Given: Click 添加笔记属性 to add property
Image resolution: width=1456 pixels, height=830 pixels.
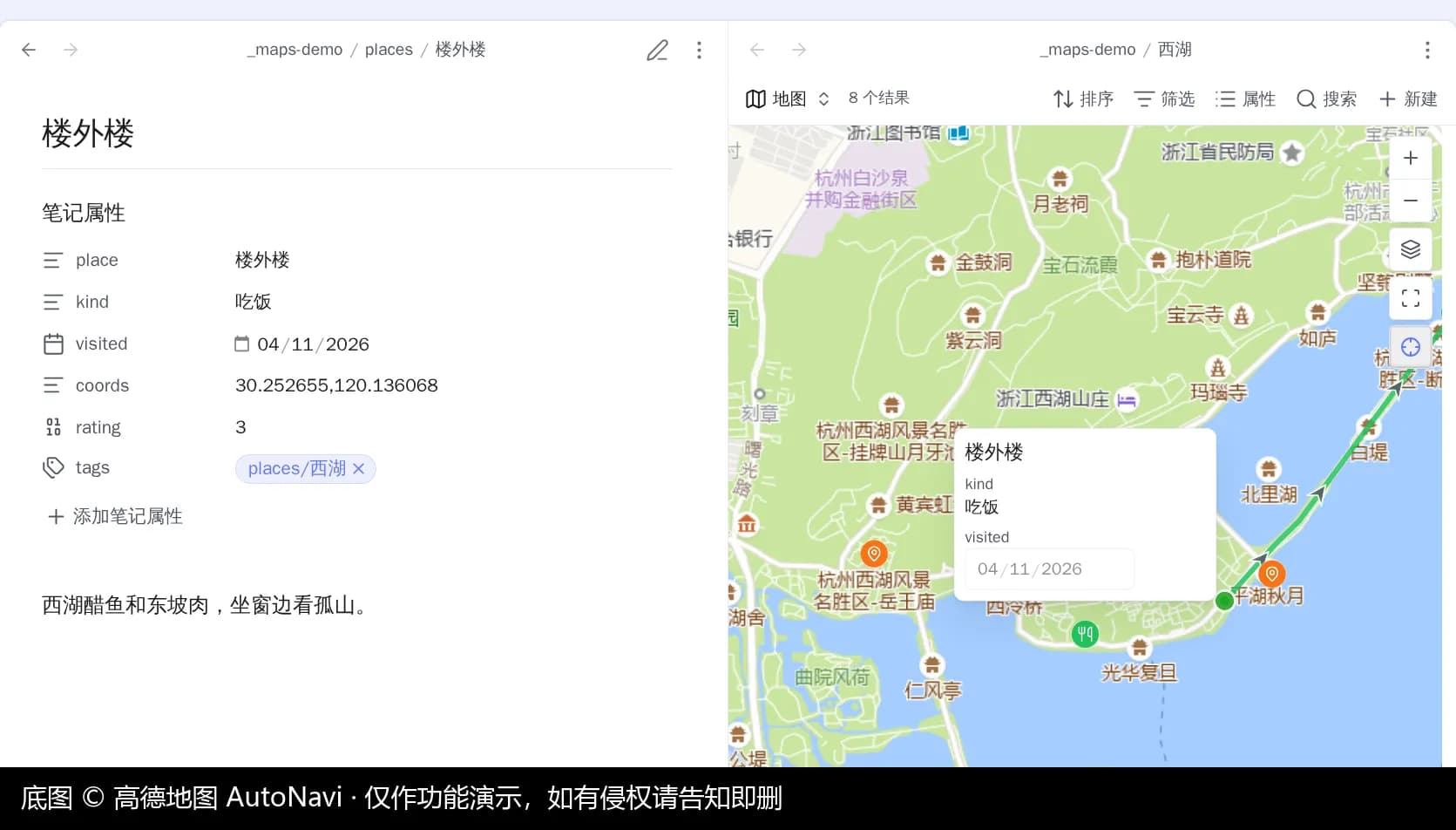Looking at the screenshot, I should pos(115,516).
